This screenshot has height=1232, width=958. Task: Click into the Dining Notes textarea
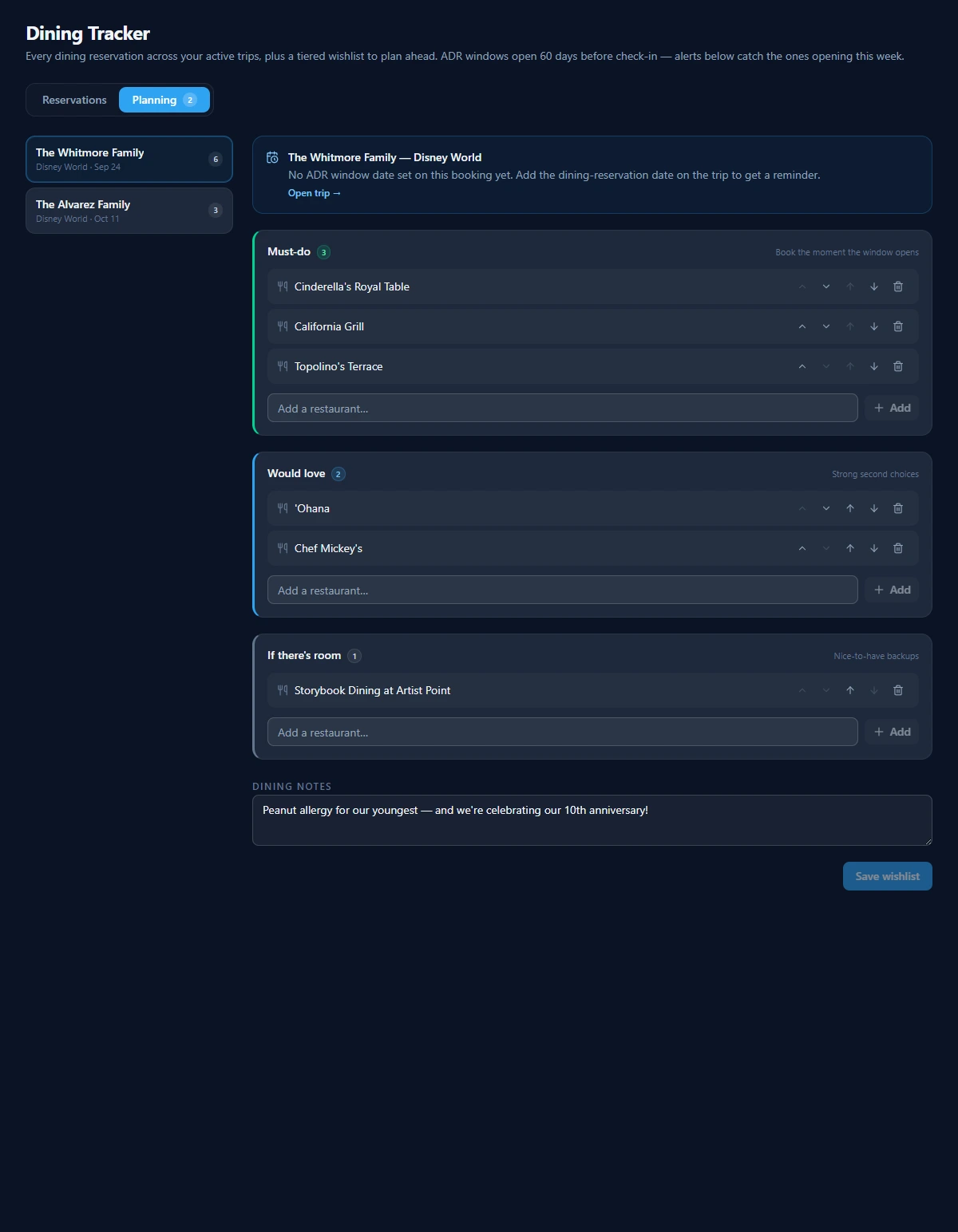point(592,820)
